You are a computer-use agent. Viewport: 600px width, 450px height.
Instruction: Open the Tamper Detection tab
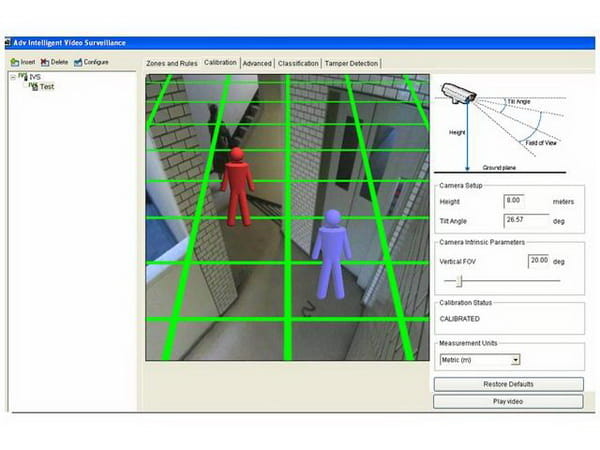pos(351,63)
